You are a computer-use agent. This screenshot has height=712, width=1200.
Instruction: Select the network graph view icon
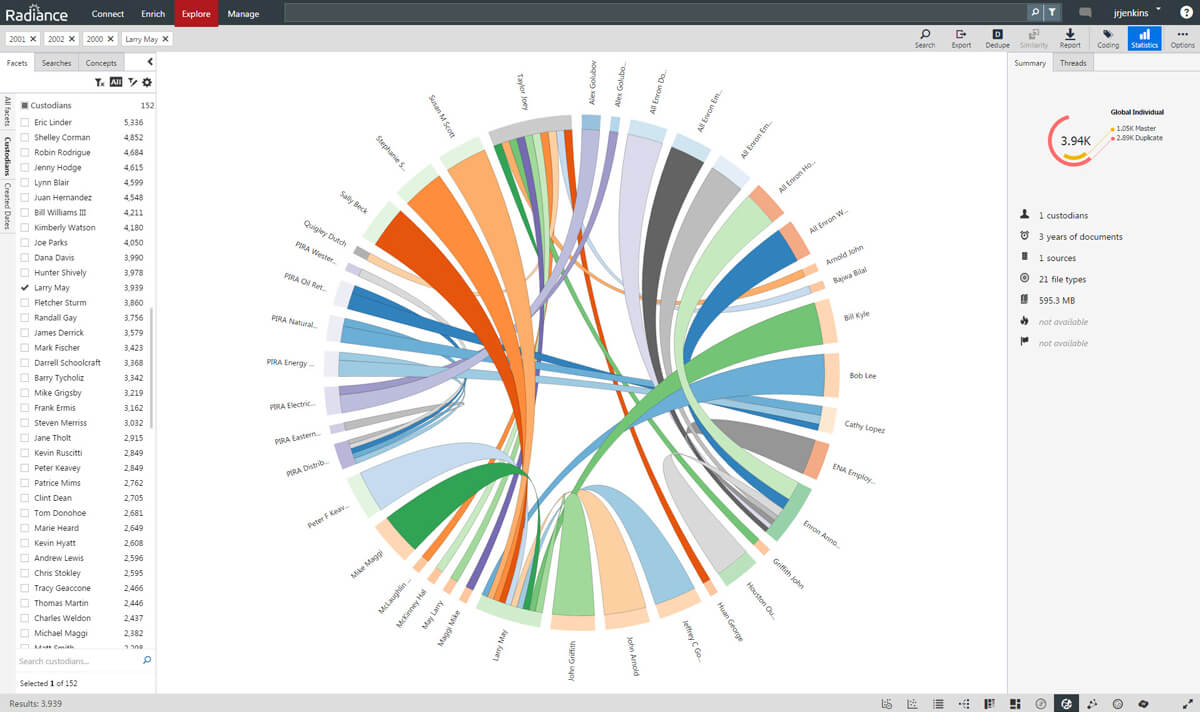click(1092, 703)
